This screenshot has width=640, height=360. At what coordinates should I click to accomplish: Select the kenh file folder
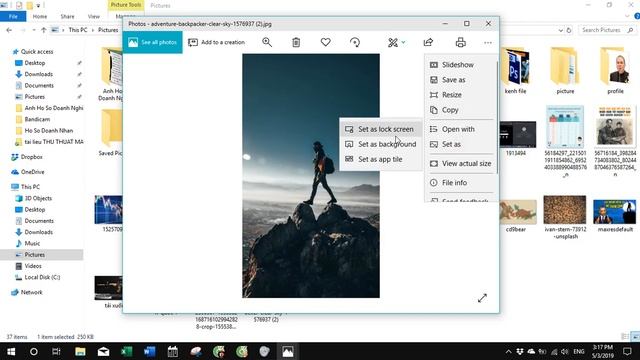516,70
